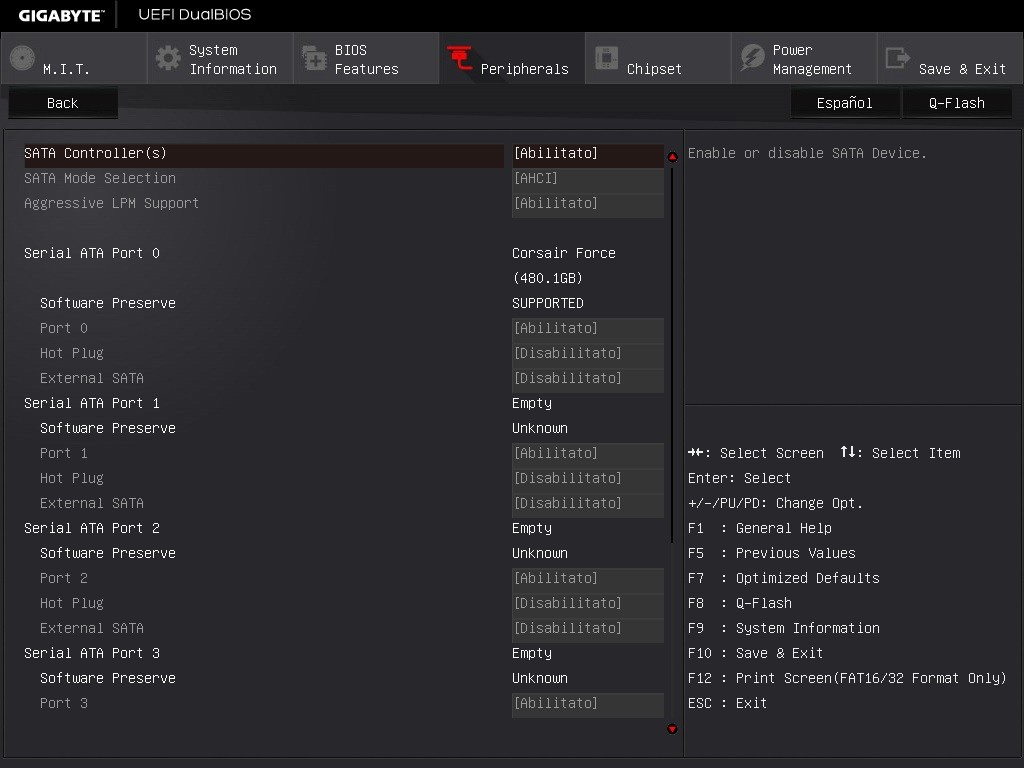Image resolution: width=1024 pixels, height=768 pixels.
Task: Click the BIOS Features chip icon
Action: 314,59
